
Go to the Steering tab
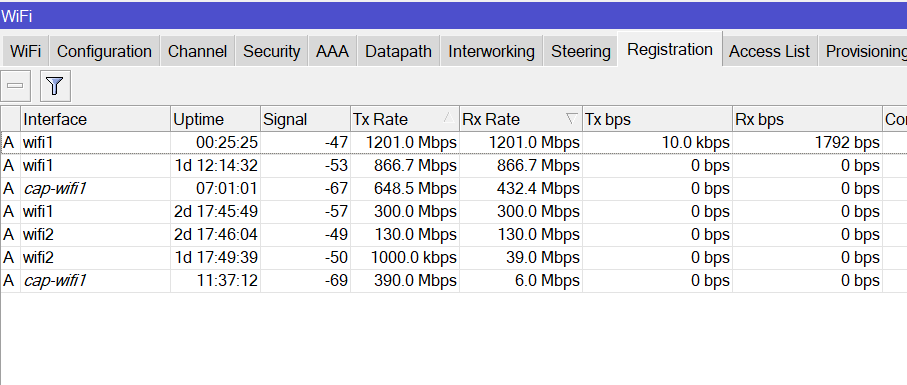581,51
